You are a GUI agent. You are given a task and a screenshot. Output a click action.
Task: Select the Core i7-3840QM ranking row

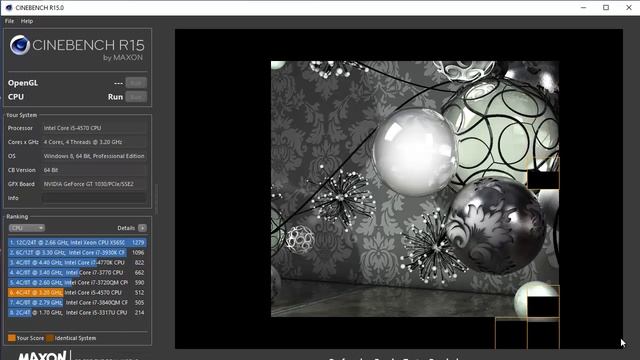[77, 302]
